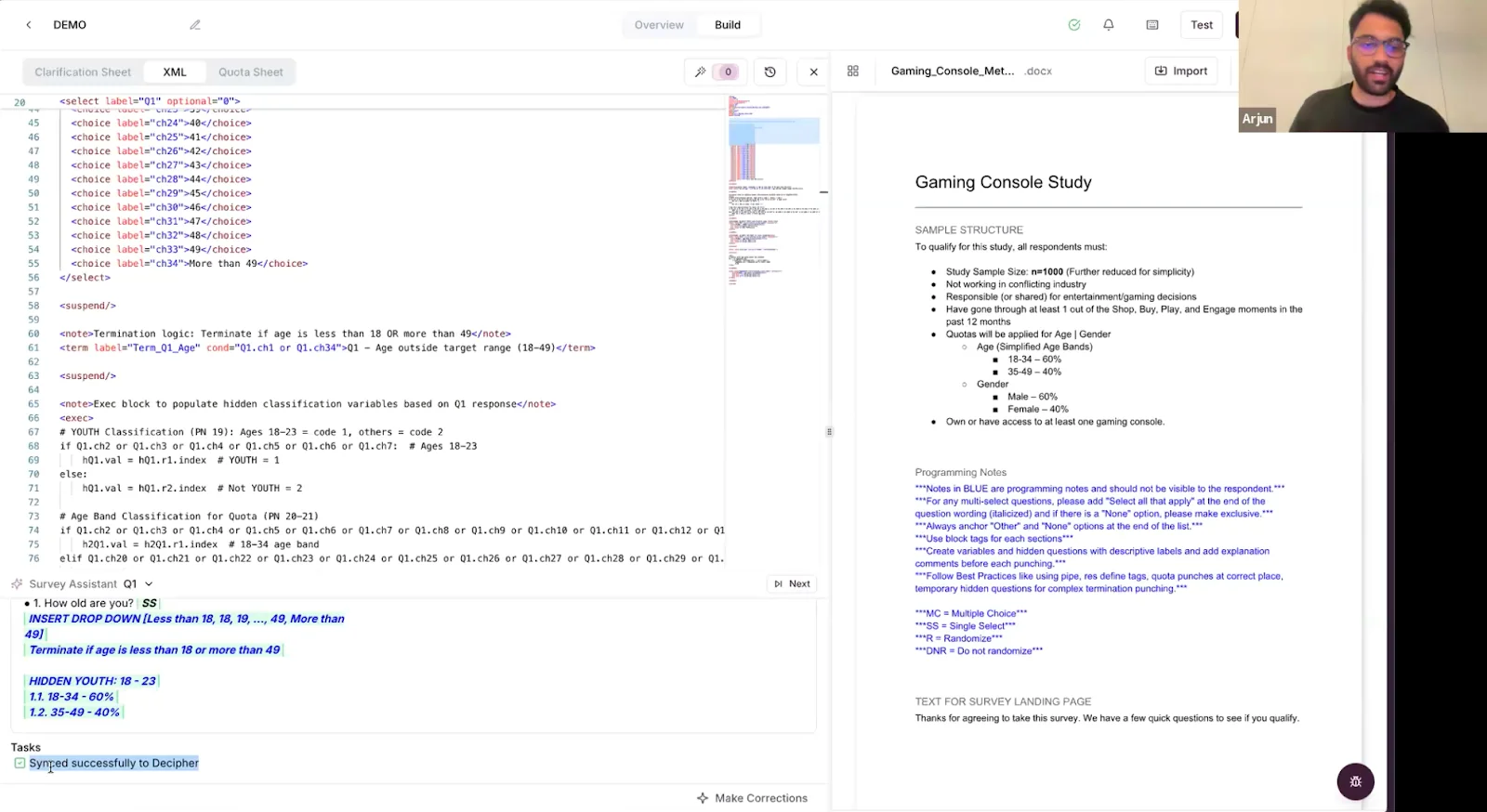Go back using the arrow beside DEMO

coord(29,25)
